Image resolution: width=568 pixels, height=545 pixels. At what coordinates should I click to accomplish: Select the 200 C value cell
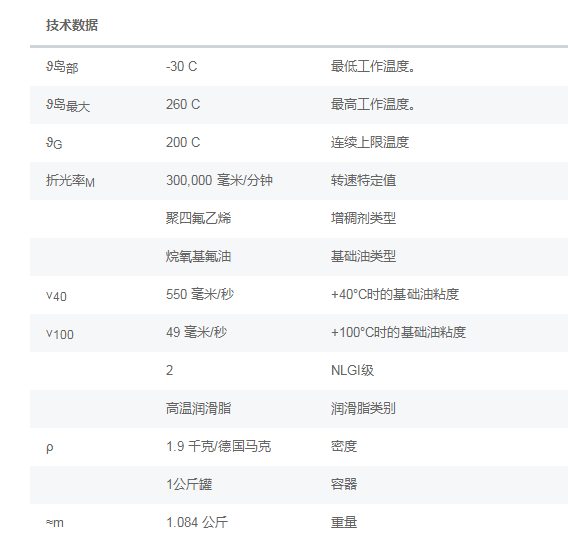click(183, 143)
